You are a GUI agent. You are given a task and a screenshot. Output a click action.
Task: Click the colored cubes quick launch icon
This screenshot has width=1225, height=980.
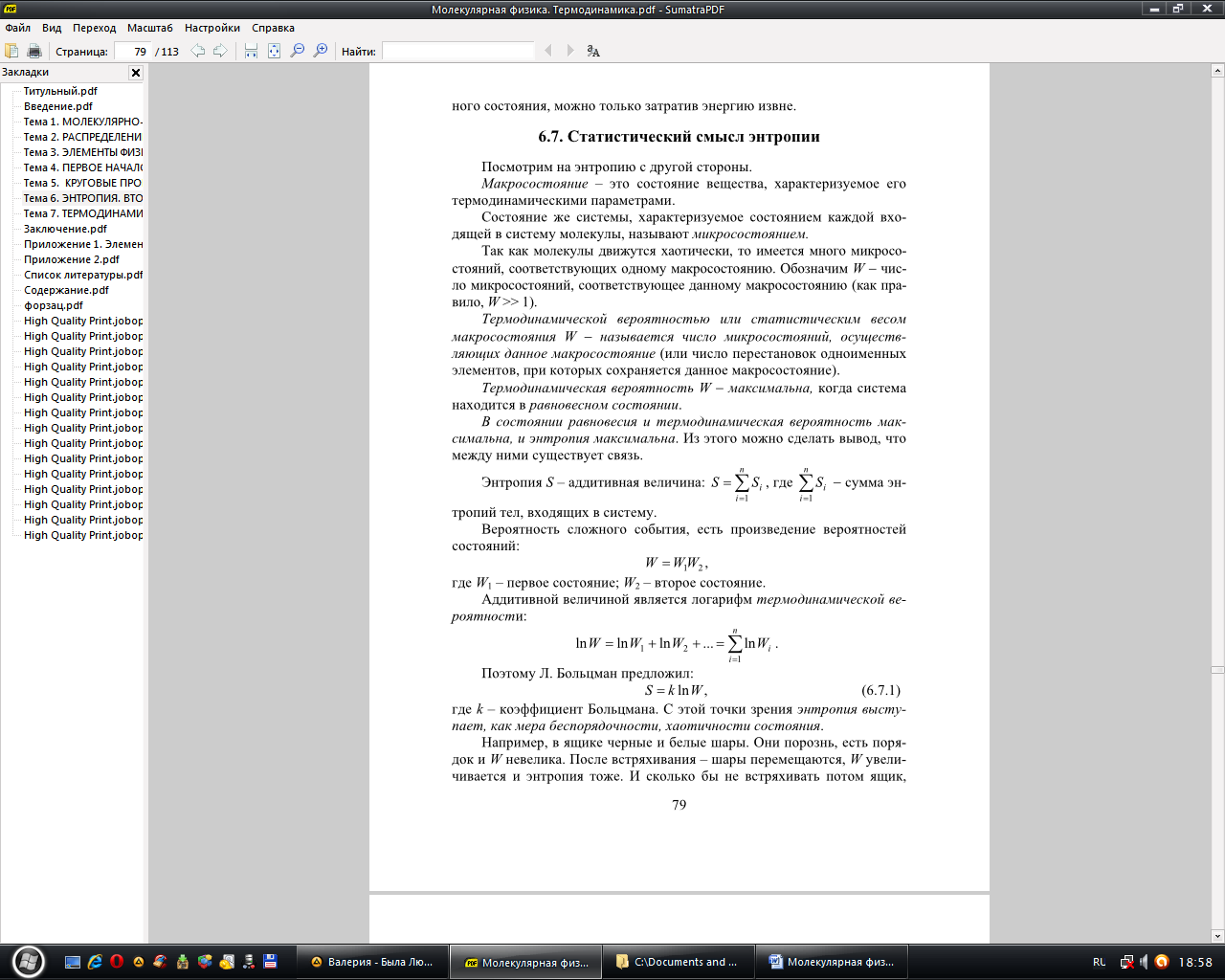pos(205,962)
